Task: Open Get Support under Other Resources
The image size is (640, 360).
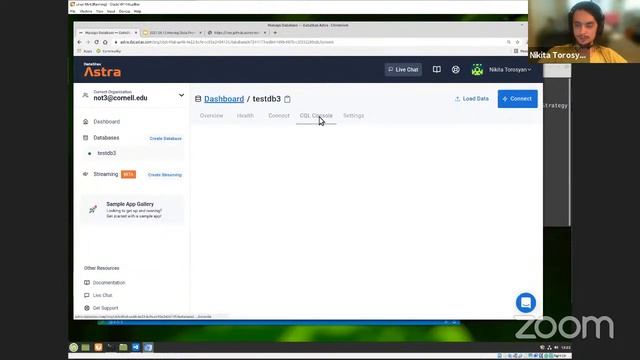Action: (105, 308)
